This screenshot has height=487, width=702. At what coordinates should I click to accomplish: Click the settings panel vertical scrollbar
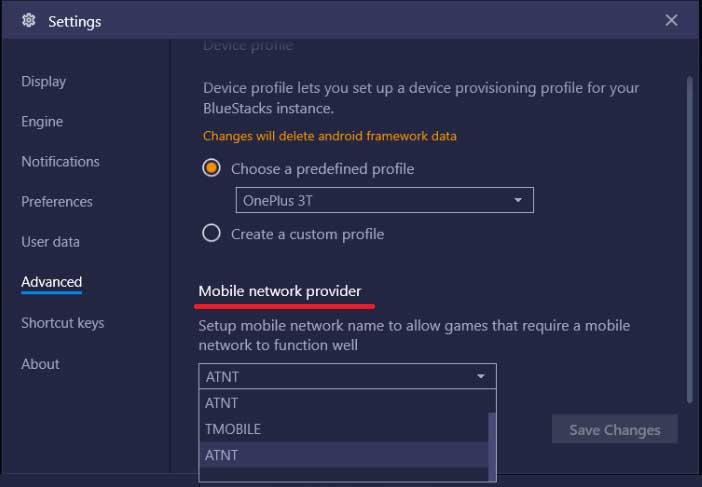(x=689, y=230)
